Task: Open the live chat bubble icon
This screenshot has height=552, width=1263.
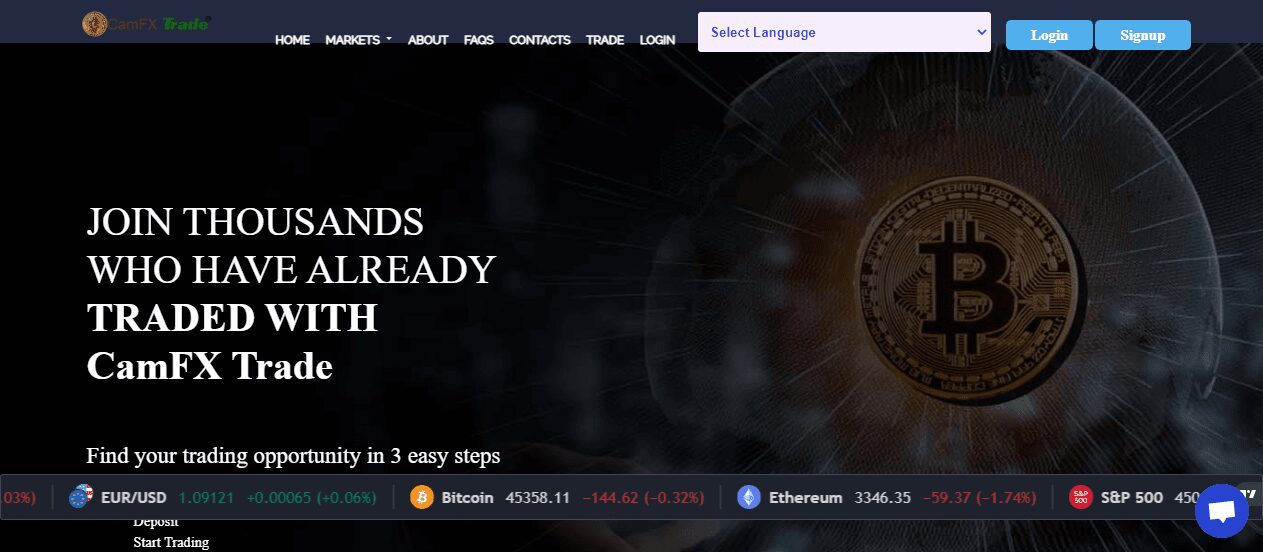Action: pyautogui.click(x=1221, y=511)
